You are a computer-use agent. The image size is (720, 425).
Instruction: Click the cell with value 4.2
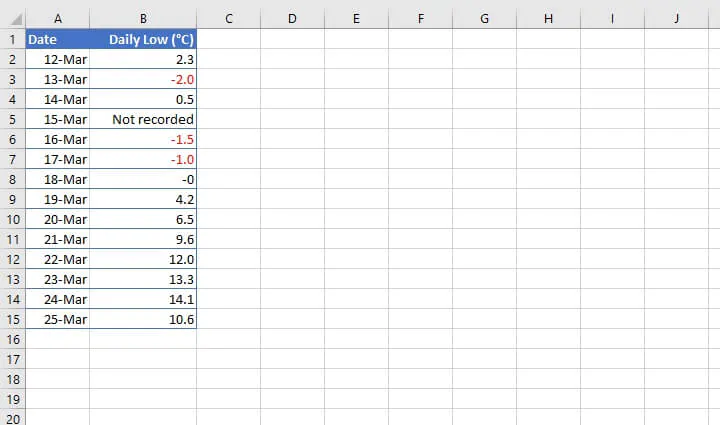[143, 199]
